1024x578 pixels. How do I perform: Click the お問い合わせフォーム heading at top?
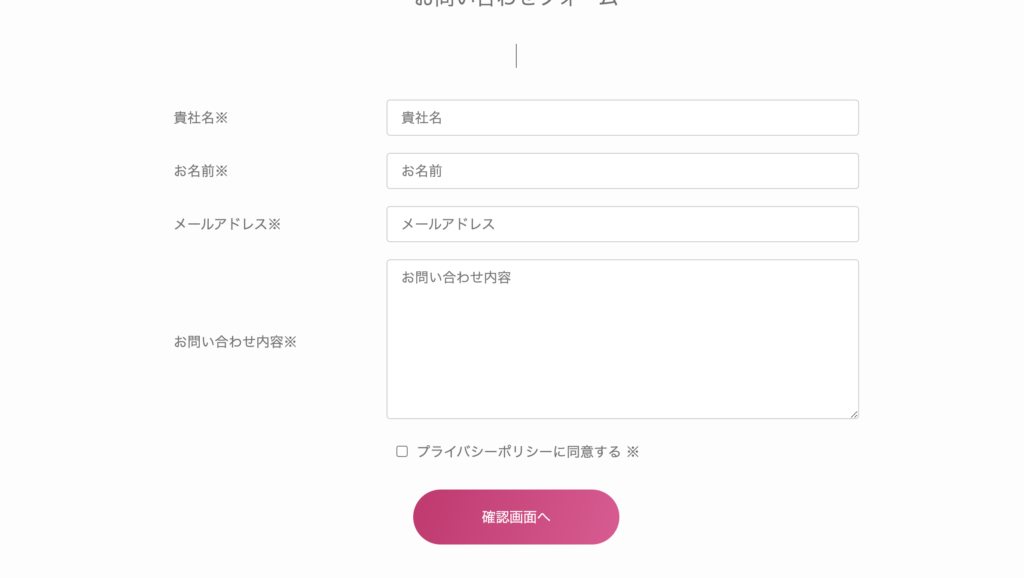pos(516,3)
